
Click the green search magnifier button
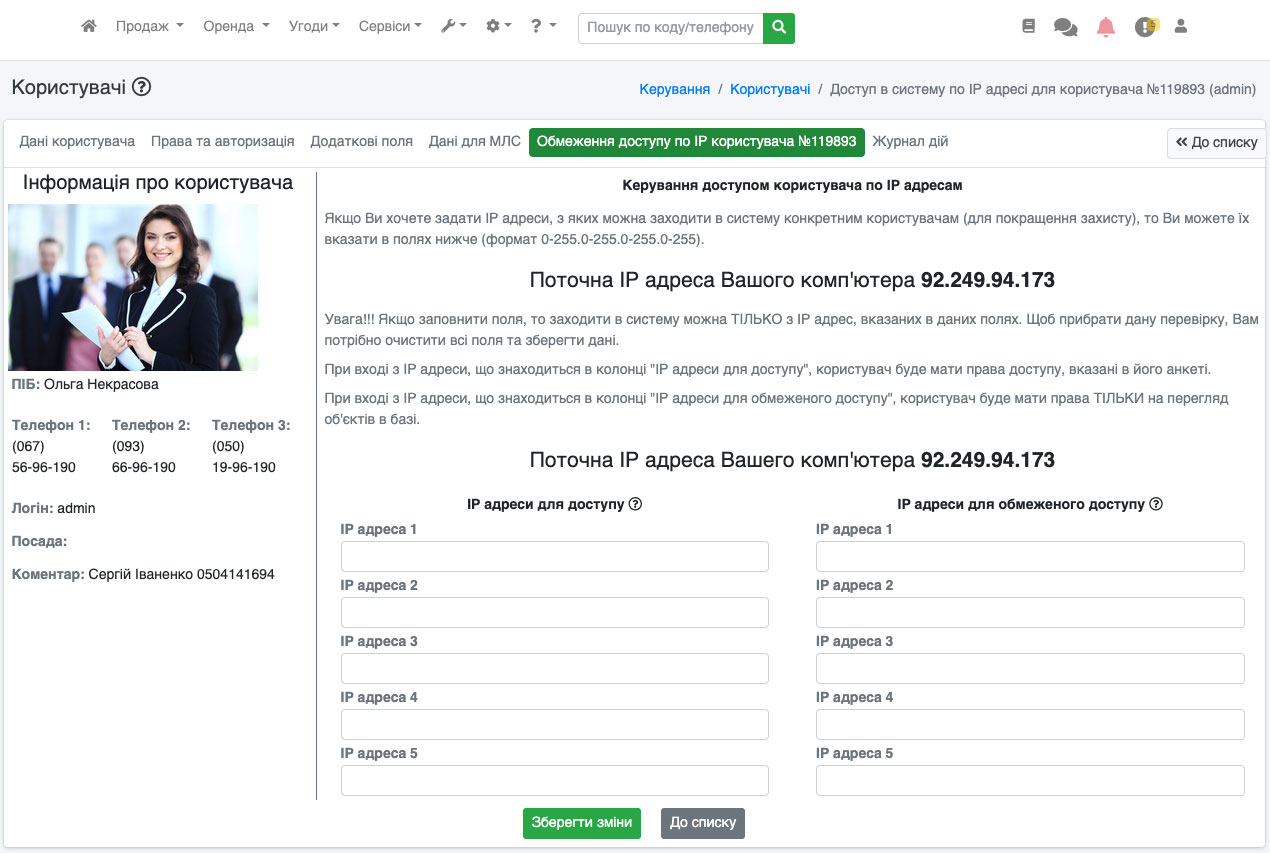pyautogui.click(x=778, y=28)
